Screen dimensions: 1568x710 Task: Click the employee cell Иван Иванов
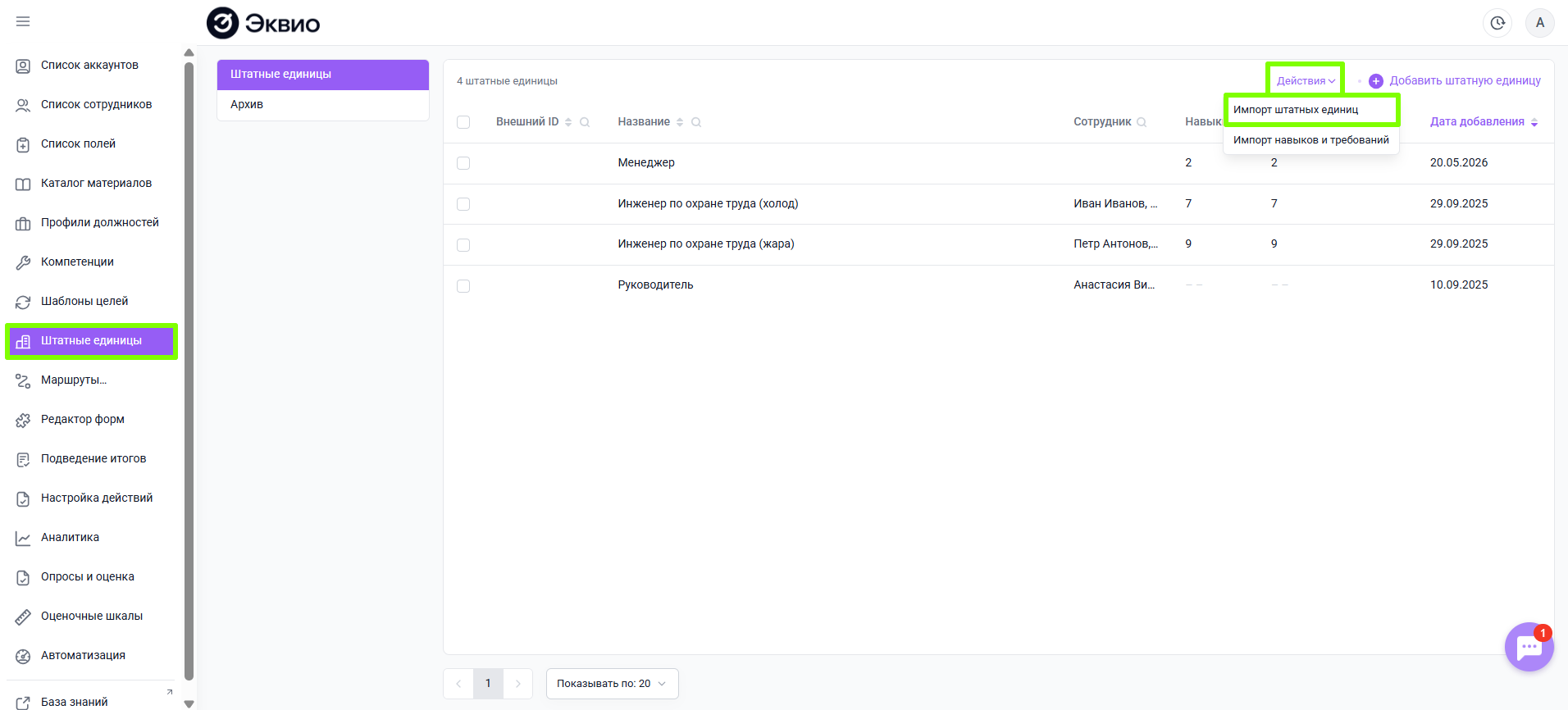1115,204
